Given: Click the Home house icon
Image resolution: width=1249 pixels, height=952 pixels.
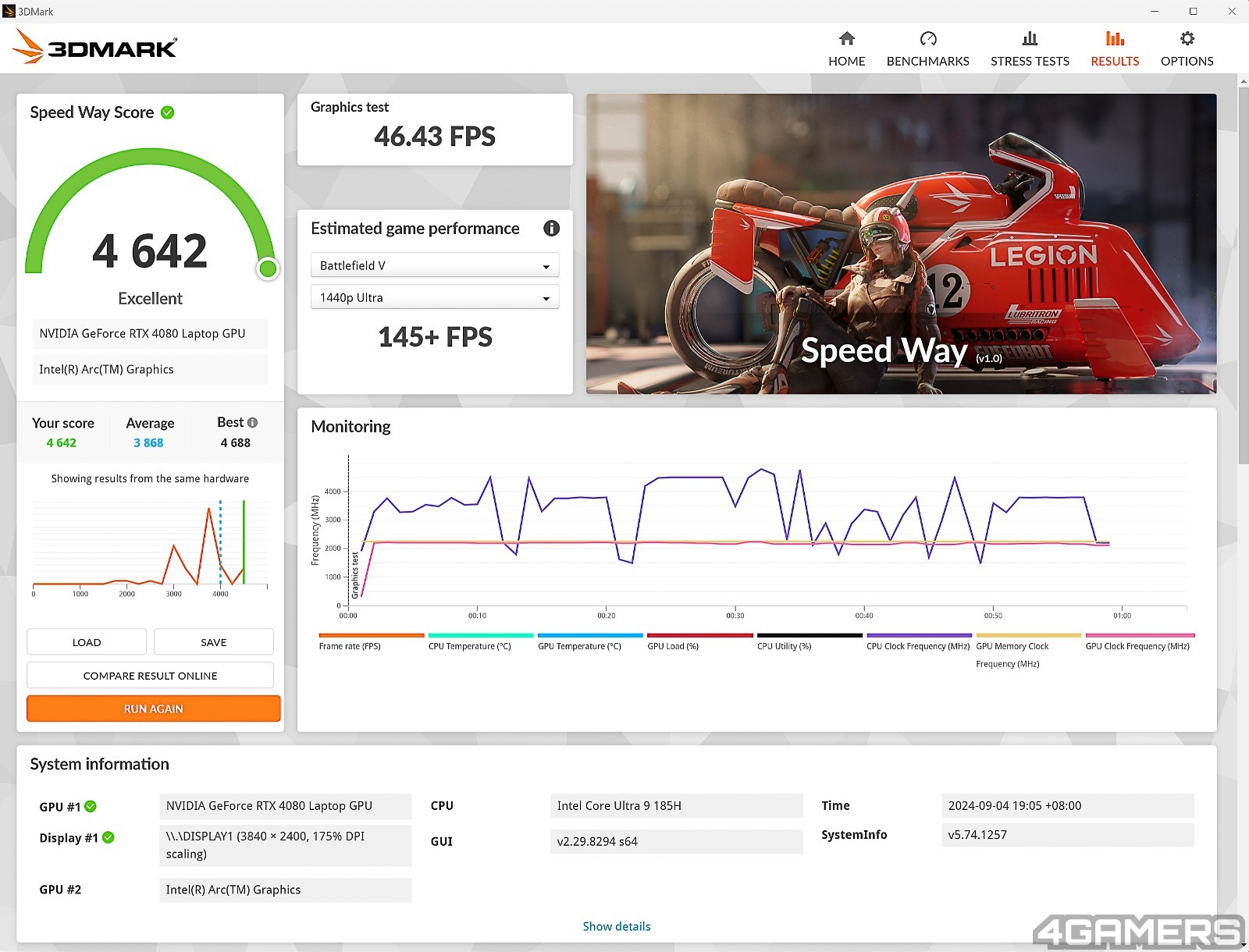Looking at the screenshot, I should point(847,38).
